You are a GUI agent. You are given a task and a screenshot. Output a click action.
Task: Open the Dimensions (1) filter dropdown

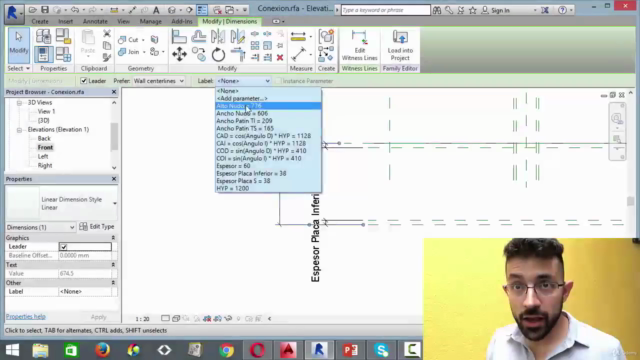(x=40, y=227)
